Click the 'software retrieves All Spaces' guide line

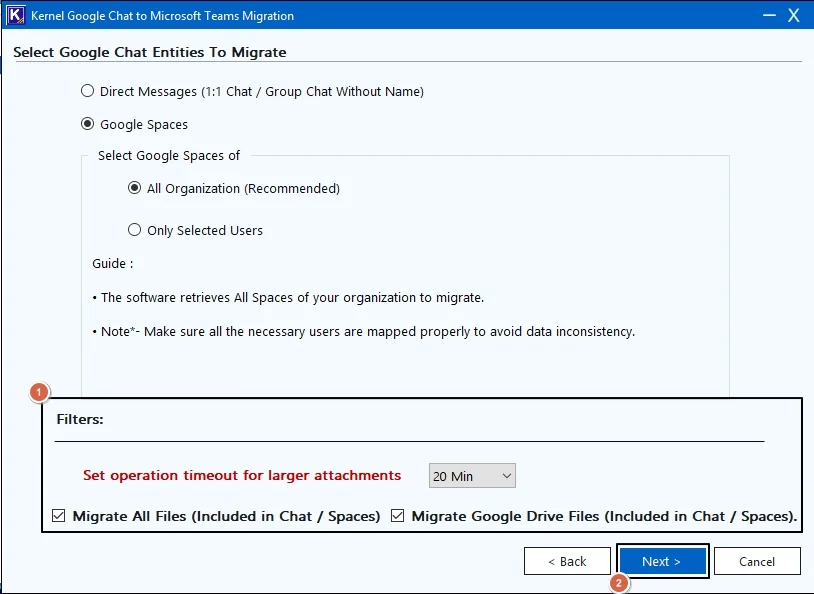pos(288,298)
